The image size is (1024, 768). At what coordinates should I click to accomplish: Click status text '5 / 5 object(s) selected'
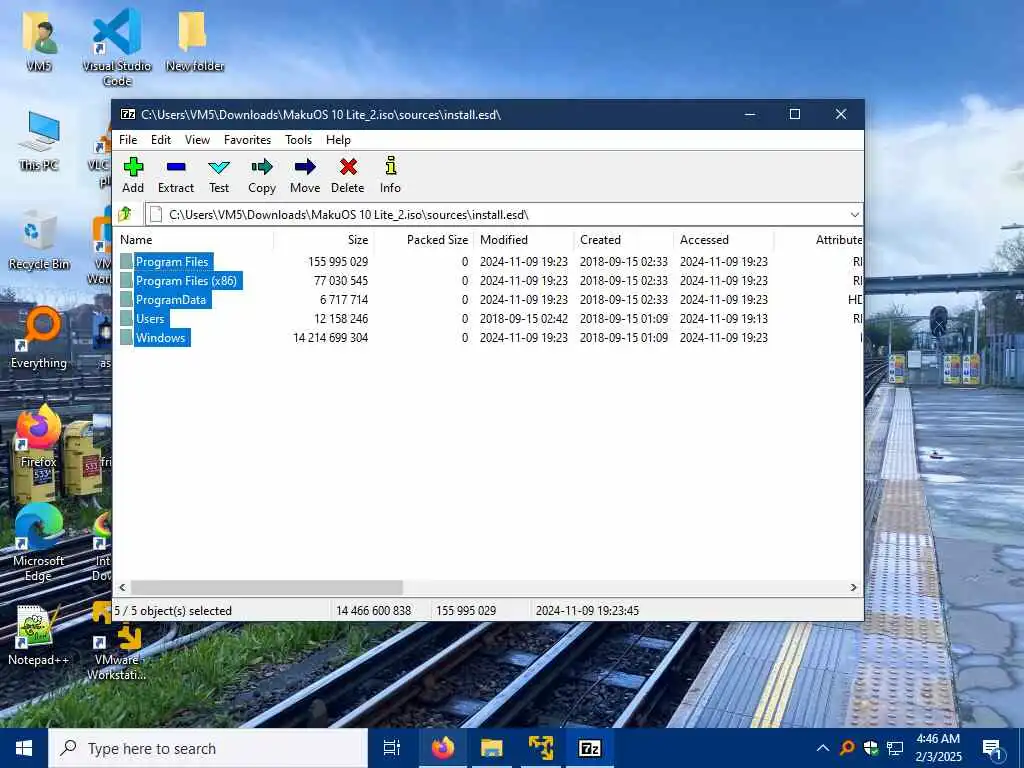(x=174, y=611)
